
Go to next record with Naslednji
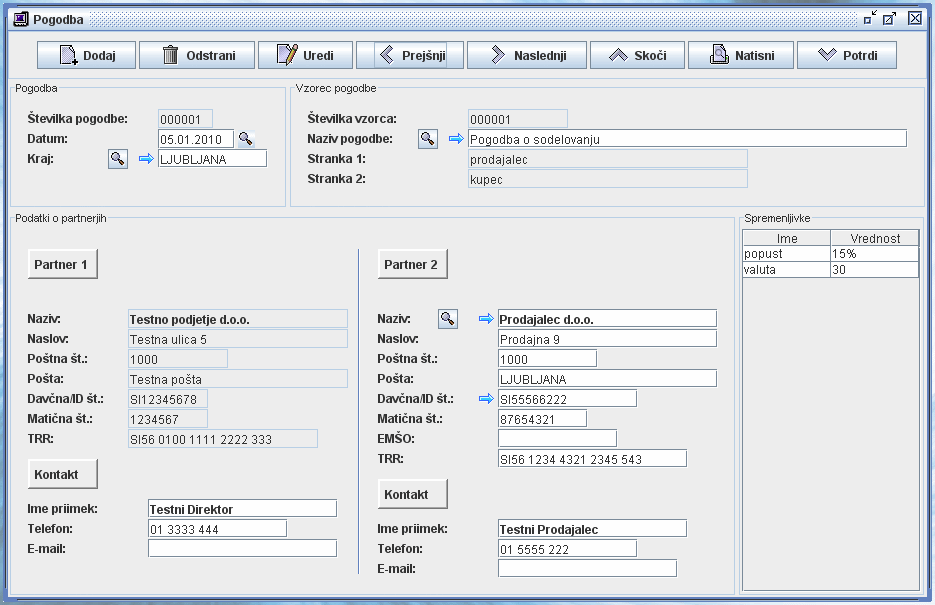[526, 55]
